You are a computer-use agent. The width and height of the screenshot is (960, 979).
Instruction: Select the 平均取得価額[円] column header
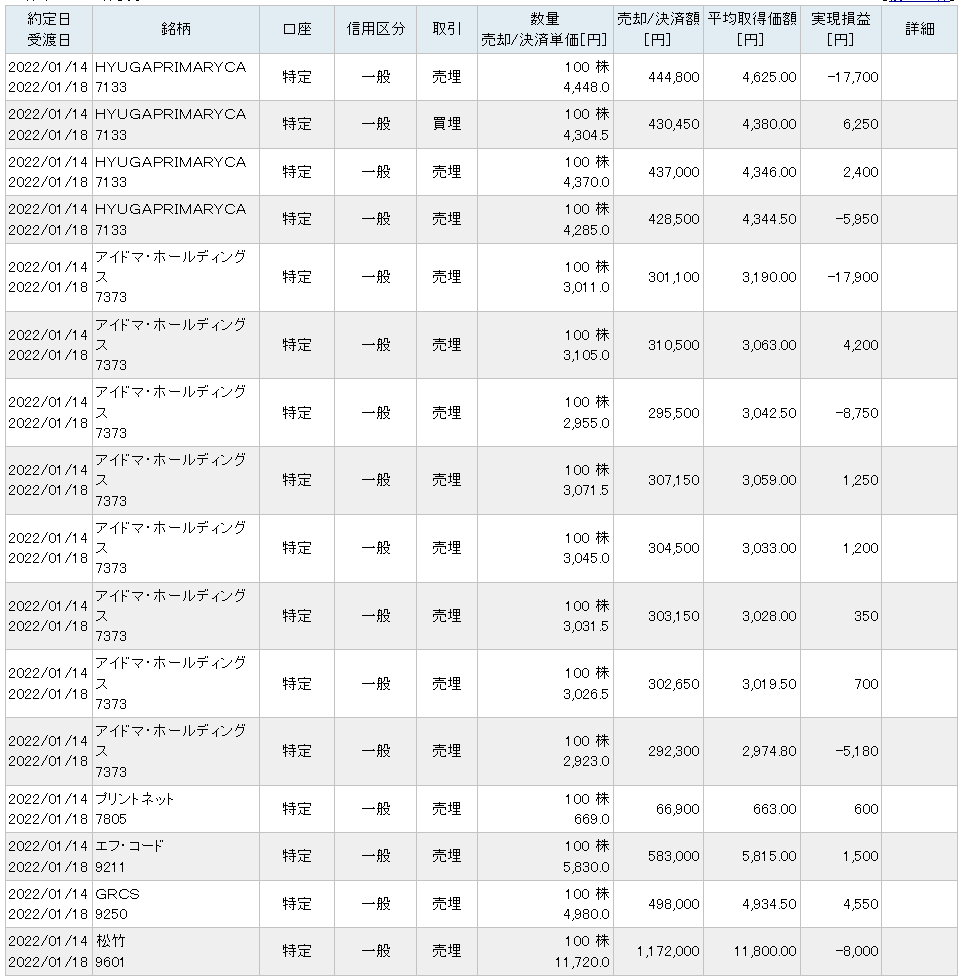pos(752,29)
